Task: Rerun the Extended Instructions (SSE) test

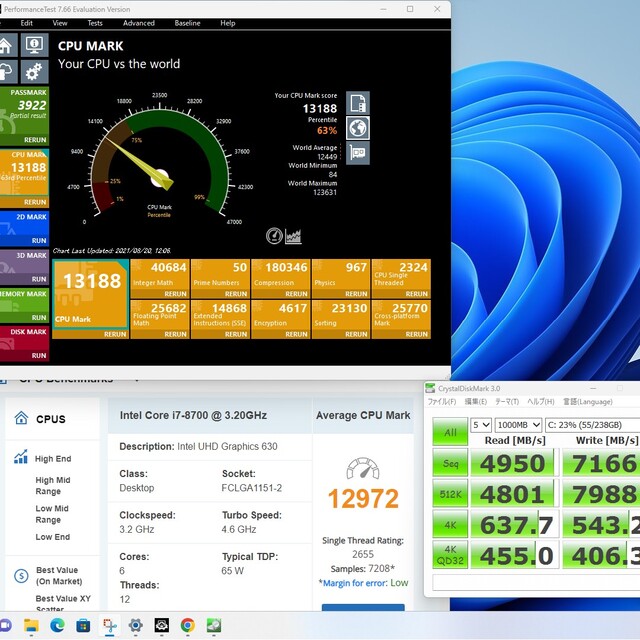Action: pos(236,334)
